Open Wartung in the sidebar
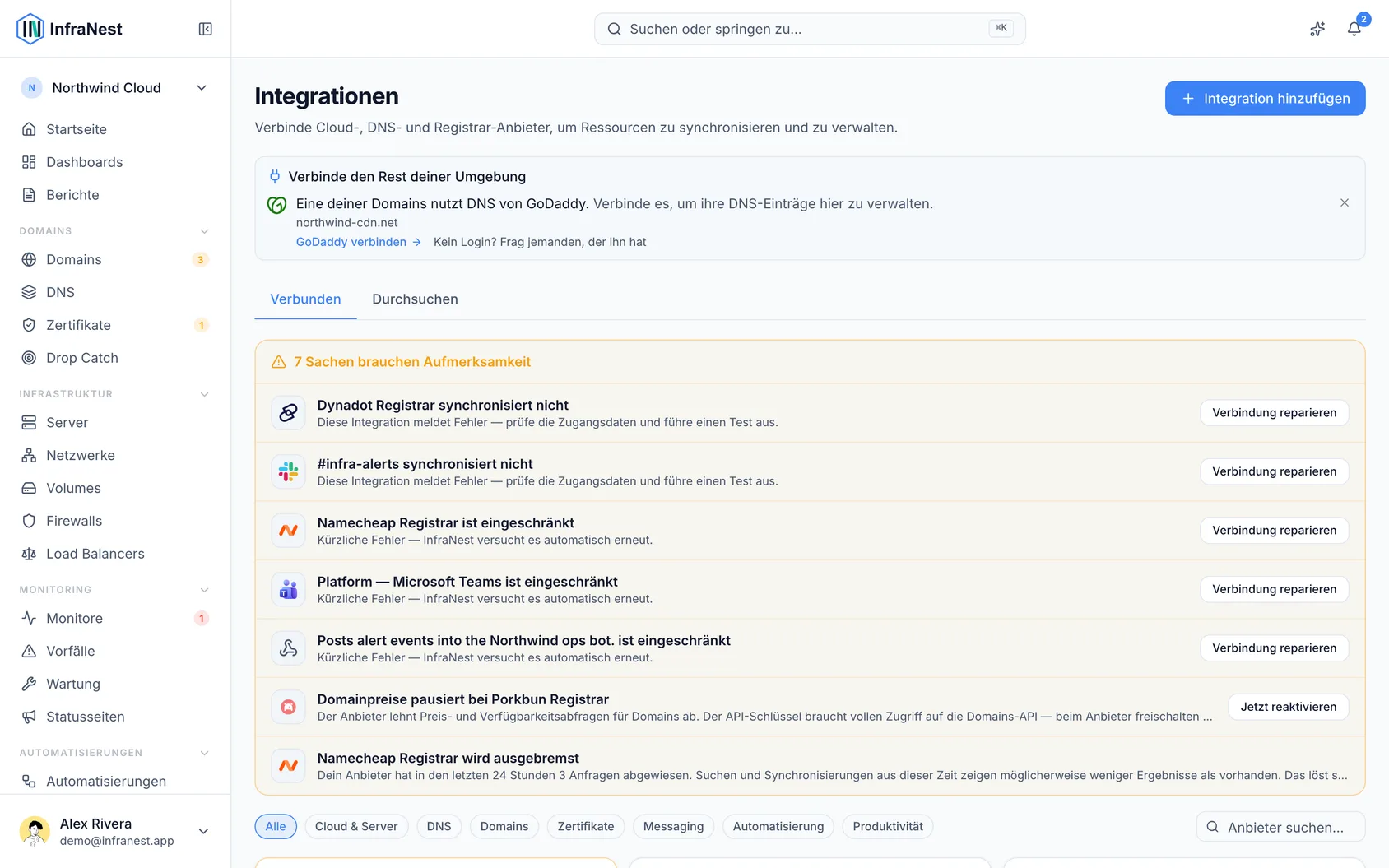The image size is (1389, 868). point(115,684)
